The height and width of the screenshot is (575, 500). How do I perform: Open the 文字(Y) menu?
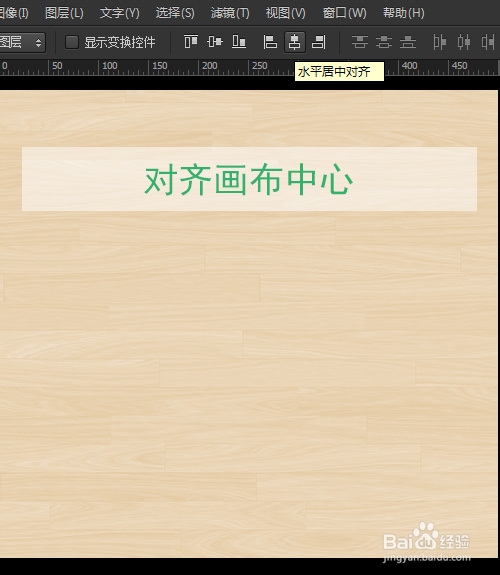[x=120, y=13]
